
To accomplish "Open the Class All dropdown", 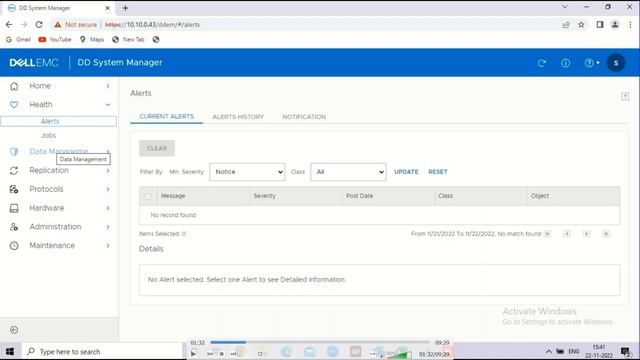I will point(348,172).
